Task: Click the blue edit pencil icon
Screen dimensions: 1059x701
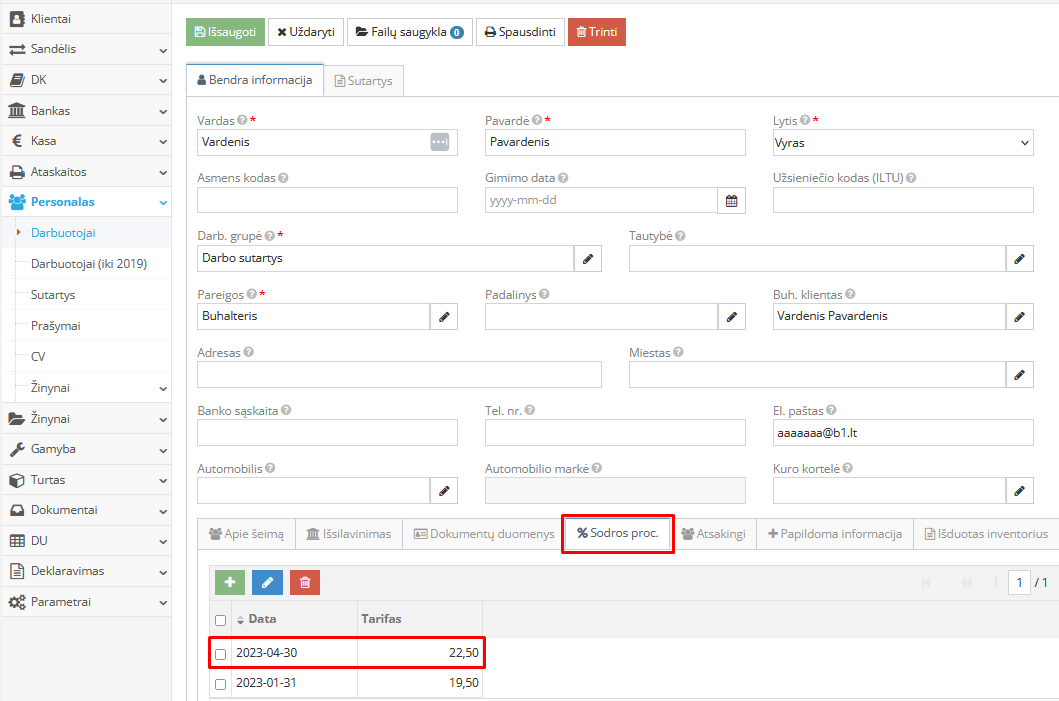Action: click(267, 582)
